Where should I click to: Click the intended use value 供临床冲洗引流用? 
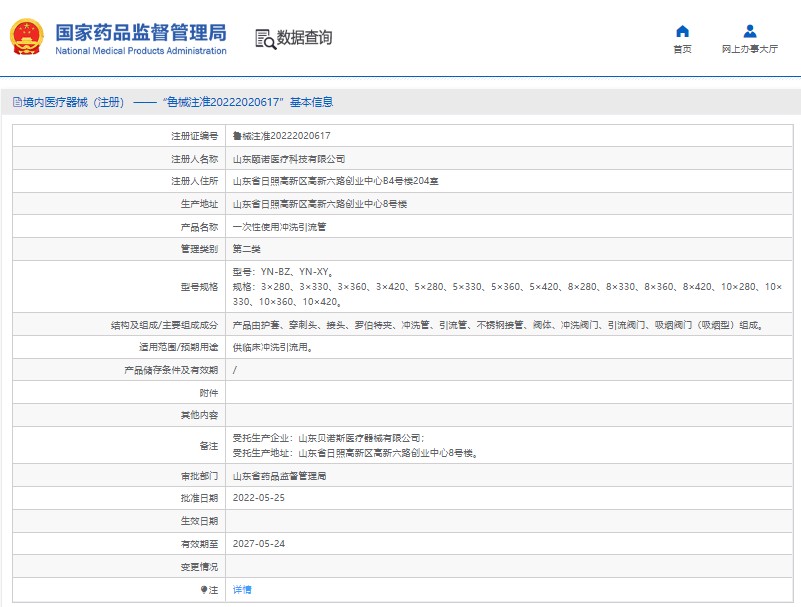[x=273, y=348]
